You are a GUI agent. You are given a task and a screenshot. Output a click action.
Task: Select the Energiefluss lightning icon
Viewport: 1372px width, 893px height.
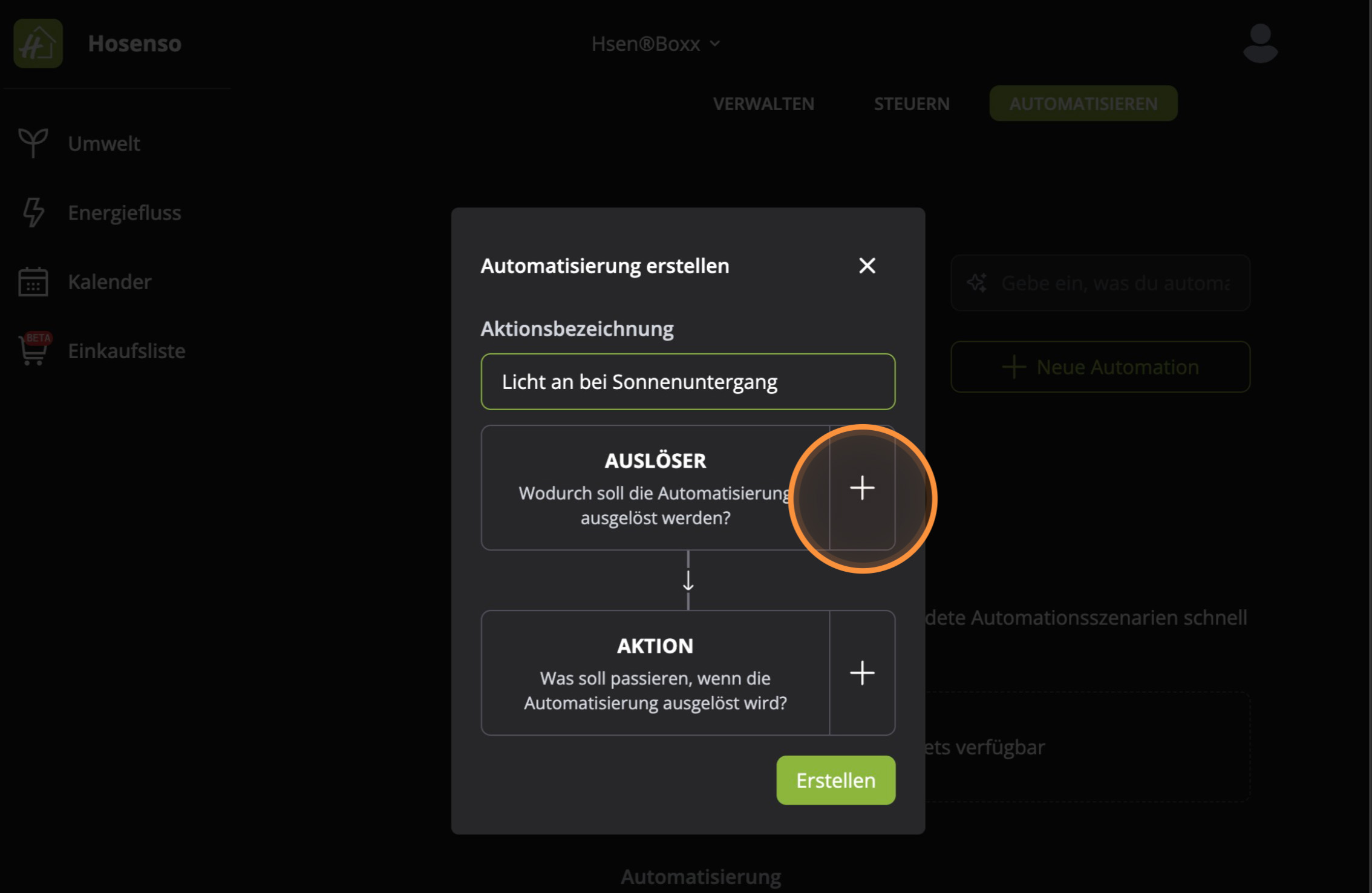32,212
